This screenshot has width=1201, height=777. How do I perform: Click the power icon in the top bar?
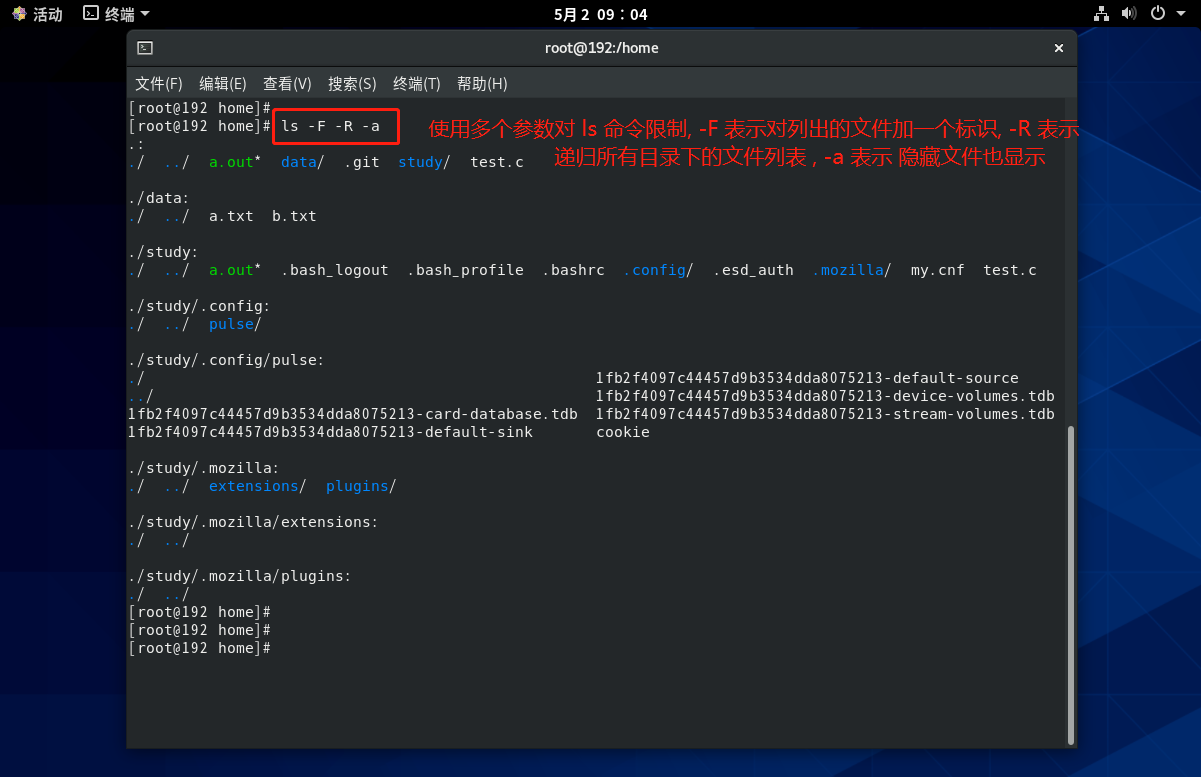(x=1157, y=14)
